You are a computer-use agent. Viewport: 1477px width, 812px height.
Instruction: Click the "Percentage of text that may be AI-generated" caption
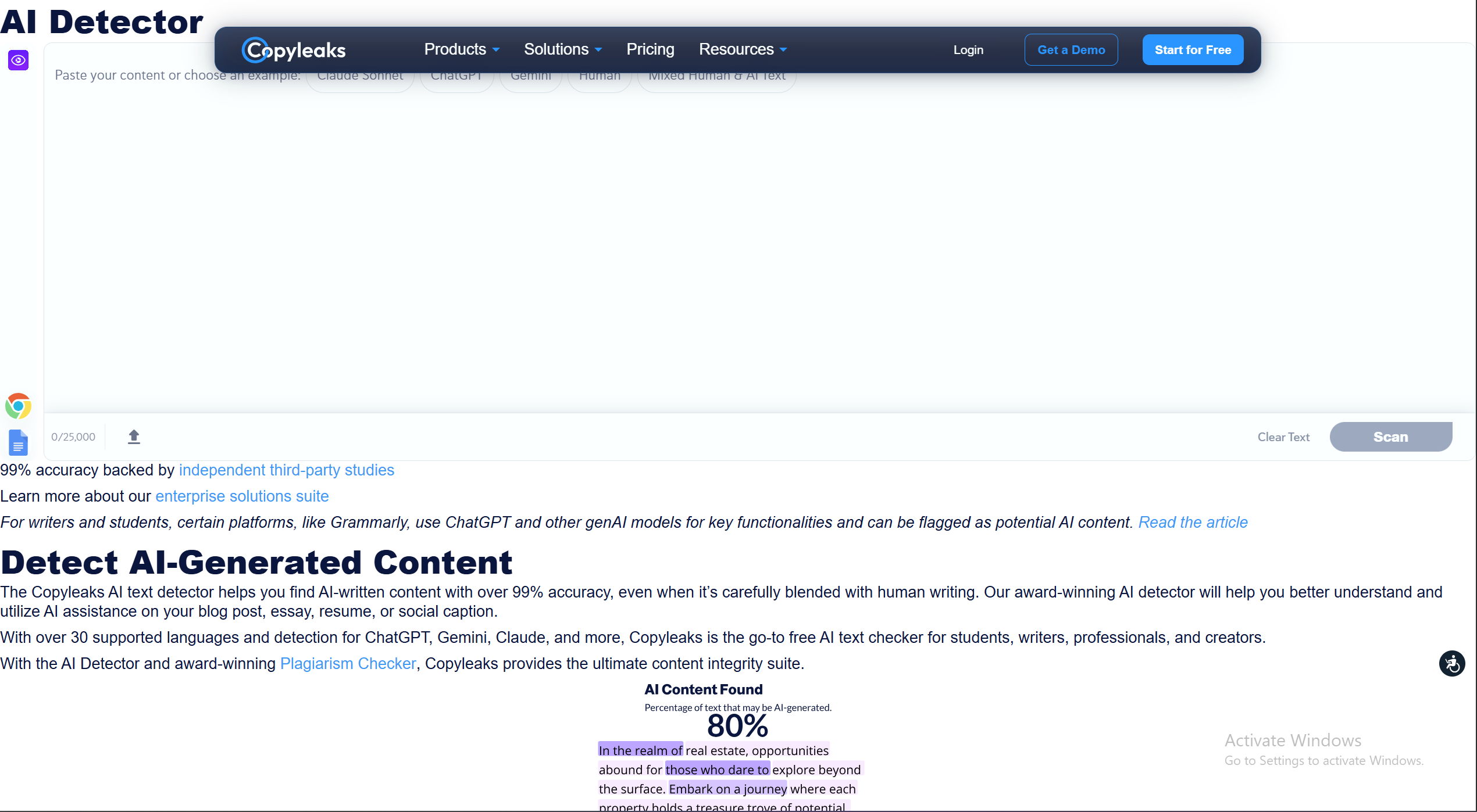point(738,708)
